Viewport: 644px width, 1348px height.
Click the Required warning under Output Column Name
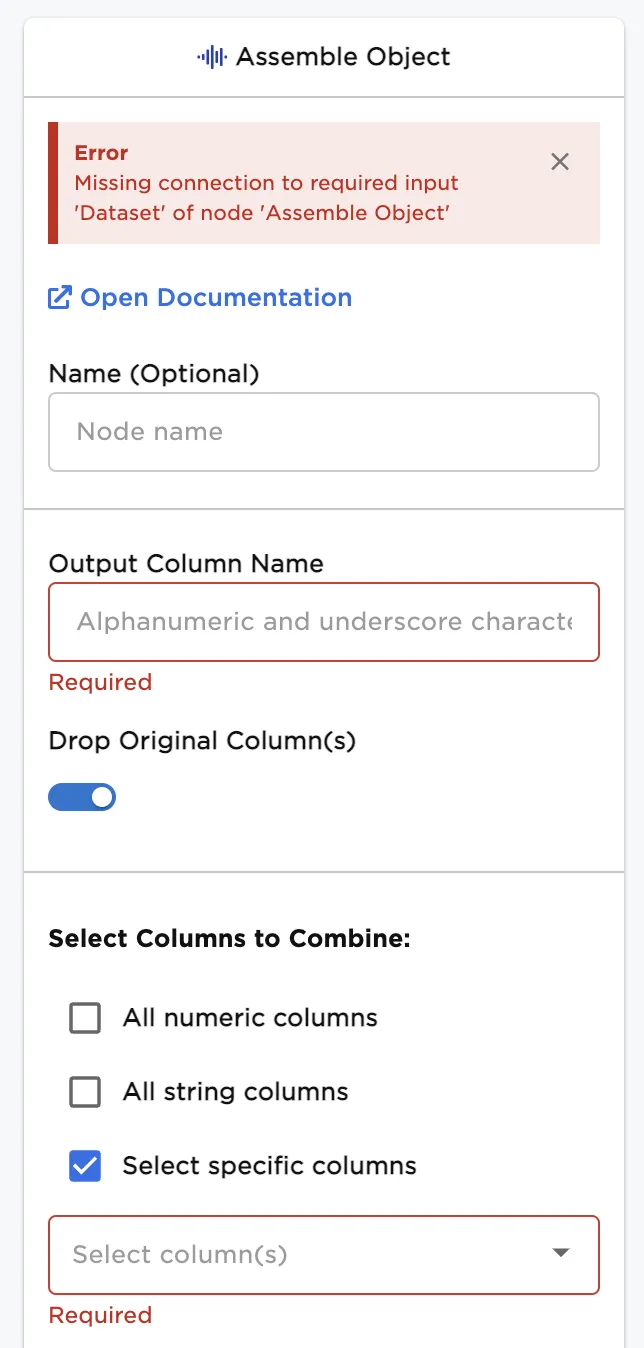click(x=100, y=682)
